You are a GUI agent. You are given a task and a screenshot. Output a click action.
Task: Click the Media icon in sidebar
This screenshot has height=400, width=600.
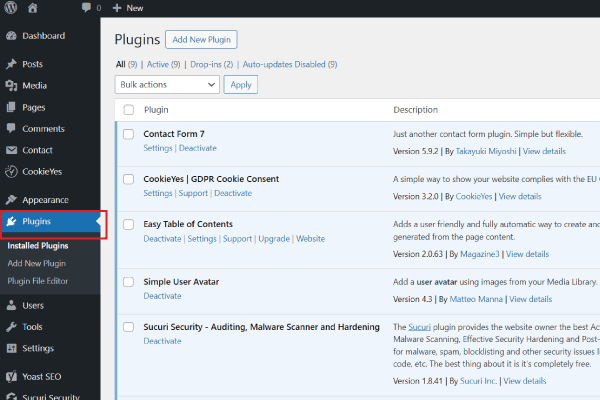pyautogui.click(x=11, y=86)
